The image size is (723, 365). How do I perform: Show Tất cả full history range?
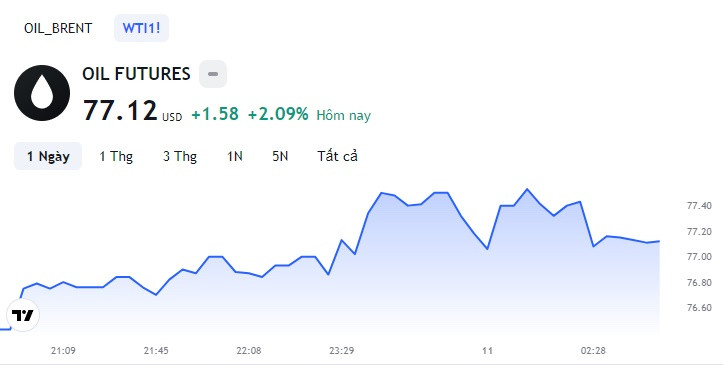click(x=337, y=156)
